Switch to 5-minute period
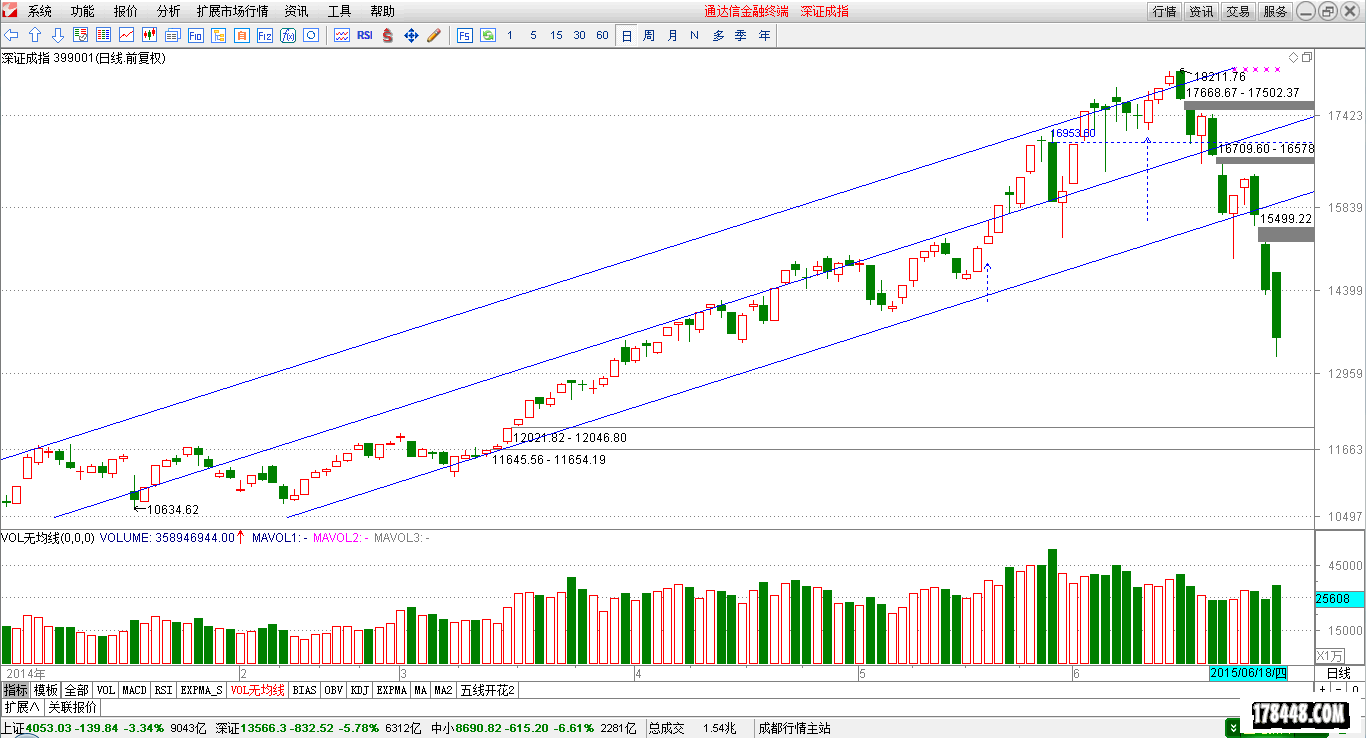This screenshot has width=1366, height=738. (x=533, y=35)
